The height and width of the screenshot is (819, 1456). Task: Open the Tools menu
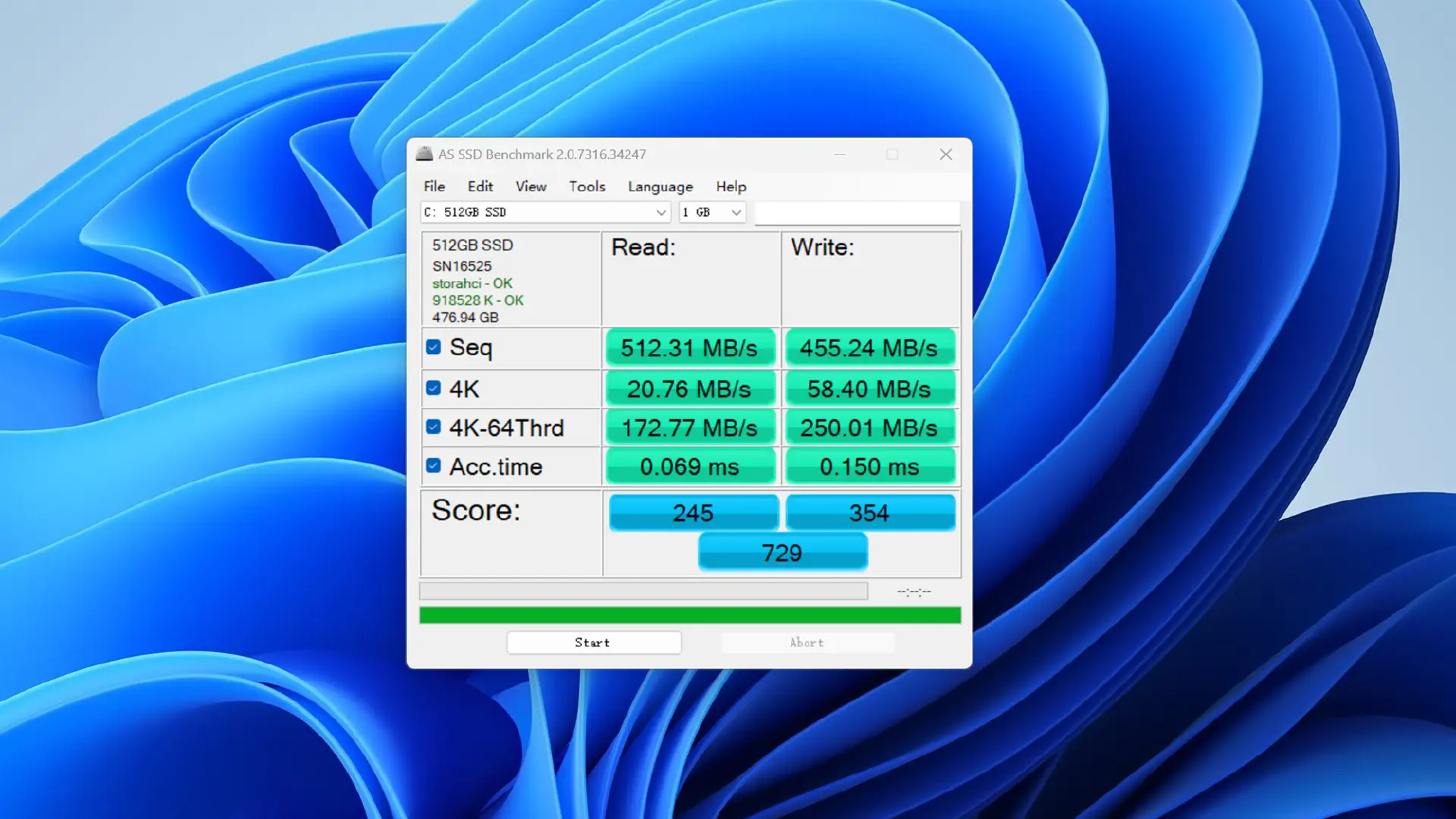coord(587,187)
